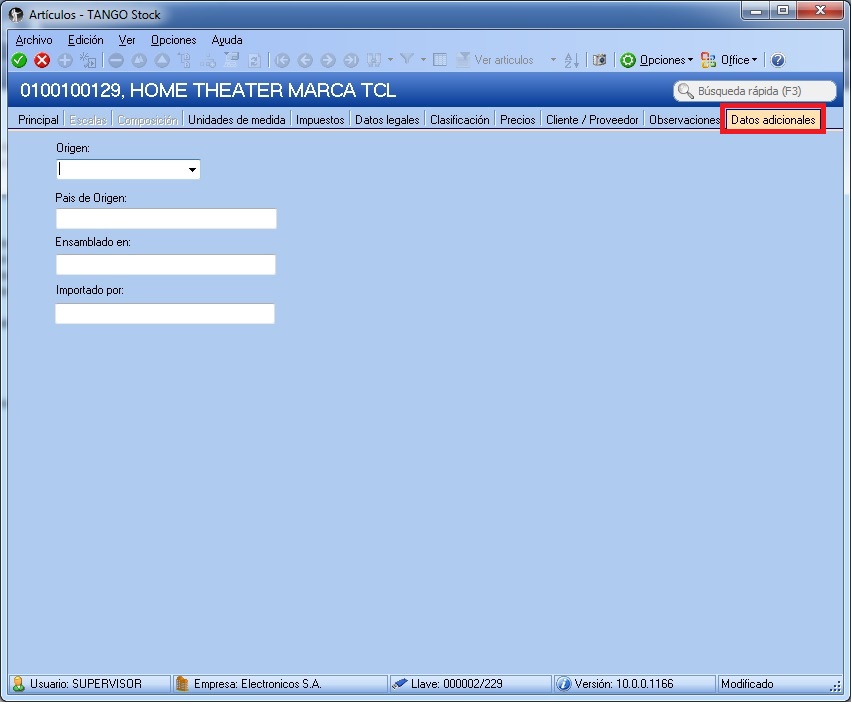Screen dimensions: 852x704
Task: Open the Archivo menu
Action: coord(34,40)
